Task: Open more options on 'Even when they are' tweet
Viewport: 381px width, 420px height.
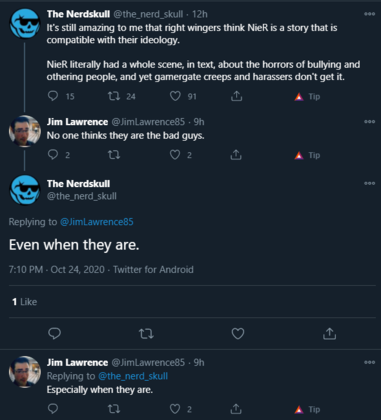Action: 369,183
